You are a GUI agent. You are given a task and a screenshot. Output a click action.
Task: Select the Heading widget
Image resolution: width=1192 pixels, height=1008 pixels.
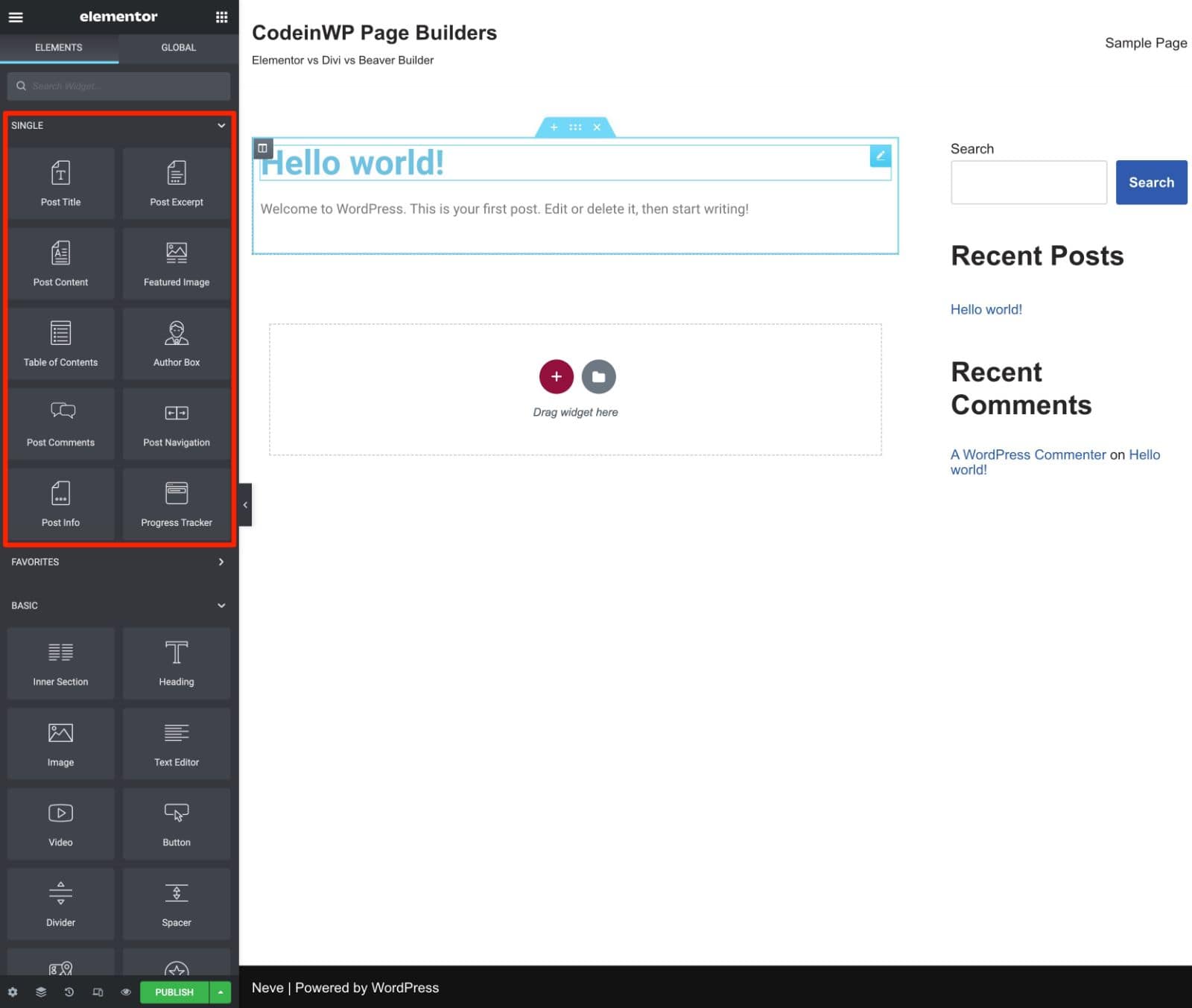coord(176,662)
